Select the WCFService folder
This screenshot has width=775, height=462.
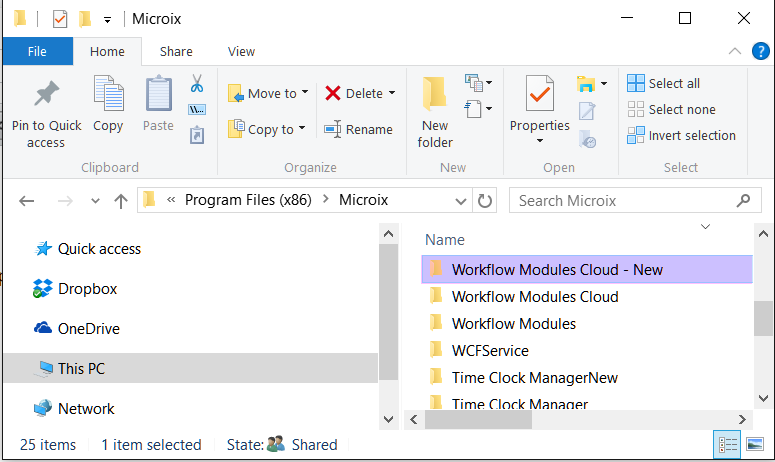(490, 351)
